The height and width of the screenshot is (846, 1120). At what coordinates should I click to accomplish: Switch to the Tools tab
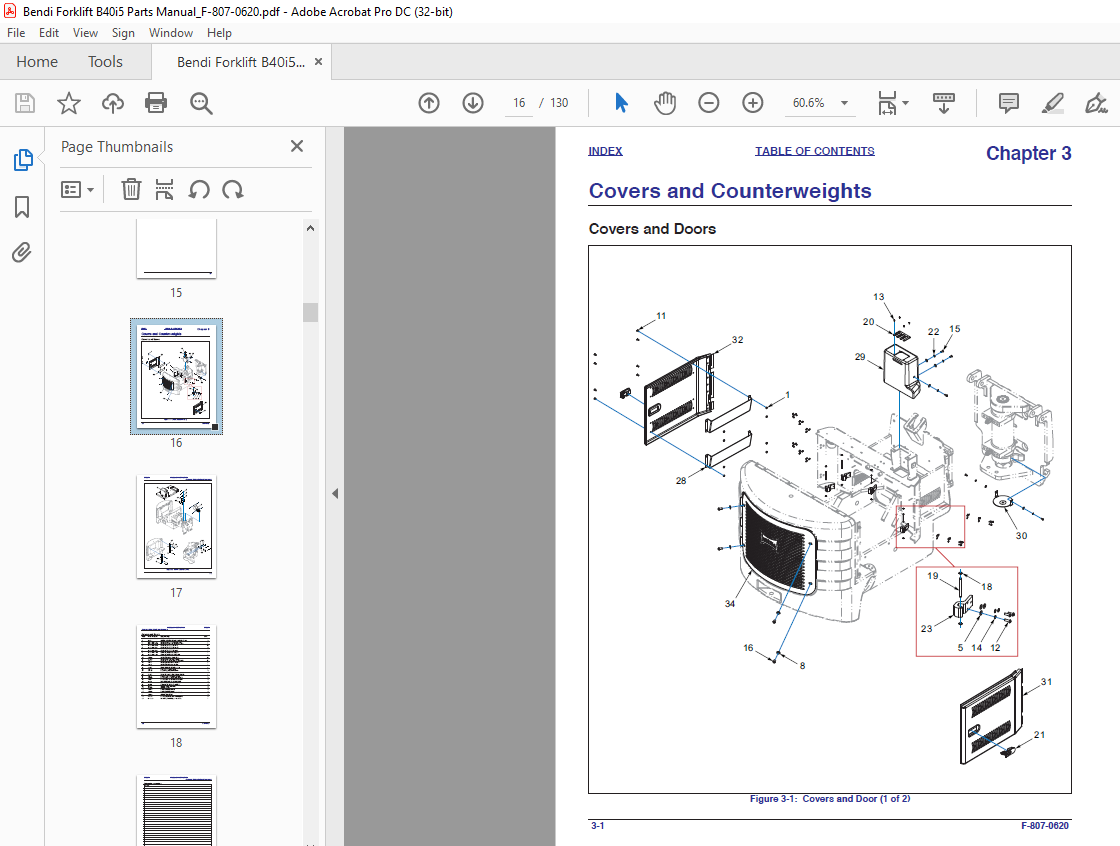(x=105, y=62)
